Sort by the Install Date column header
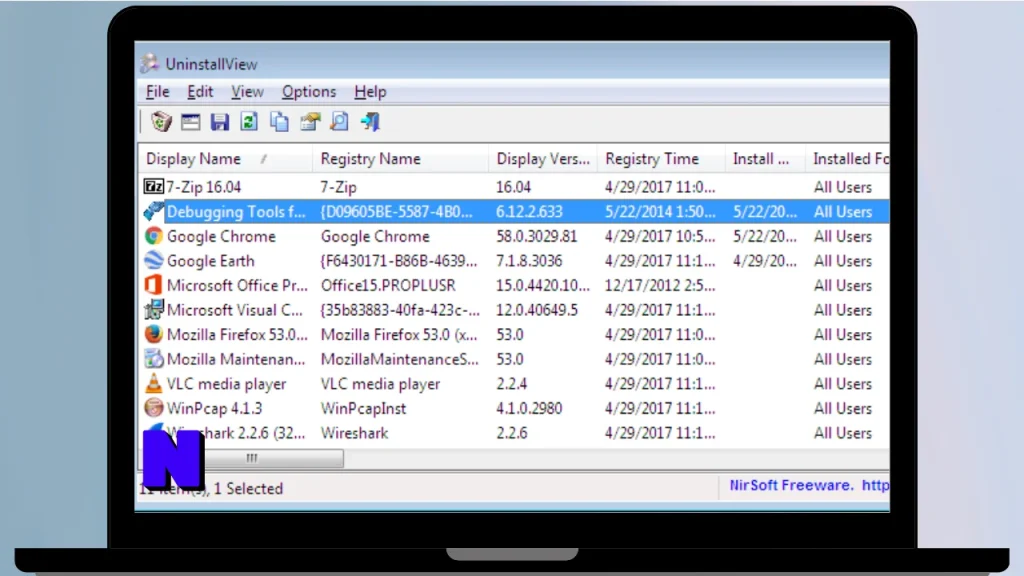Image resolution: width=1024 pixels, height=576 pixels. 765,159
